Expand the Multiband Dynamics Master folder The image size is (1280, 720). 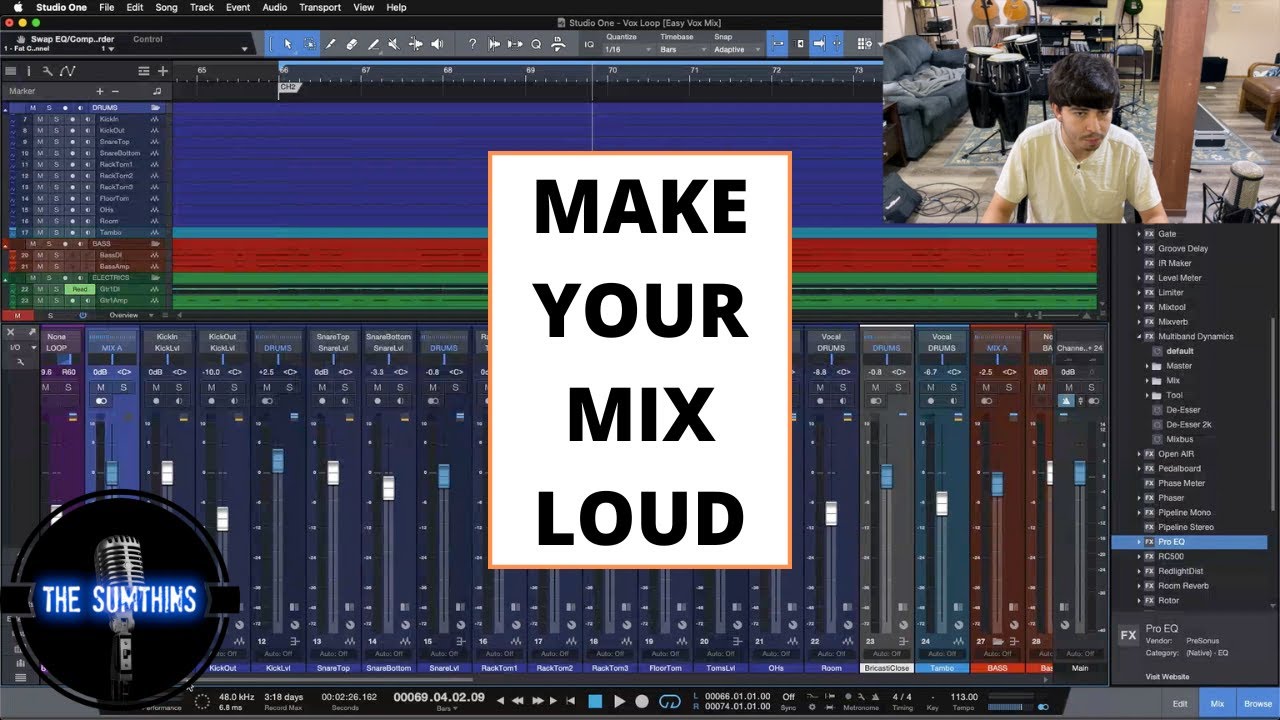point(1149,366)
